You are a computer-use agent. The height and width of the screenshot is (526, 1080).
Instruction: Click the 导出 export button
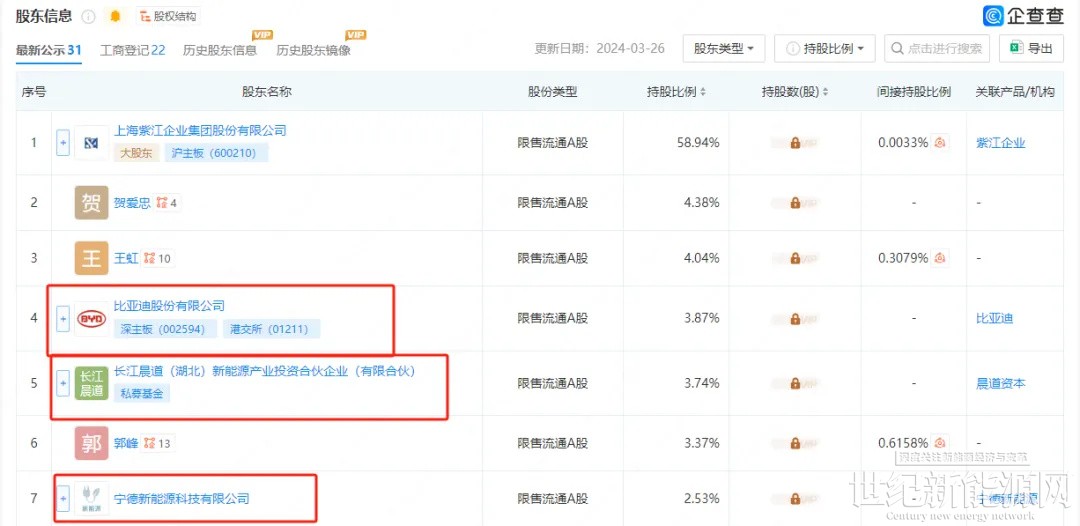[1030, 48]
